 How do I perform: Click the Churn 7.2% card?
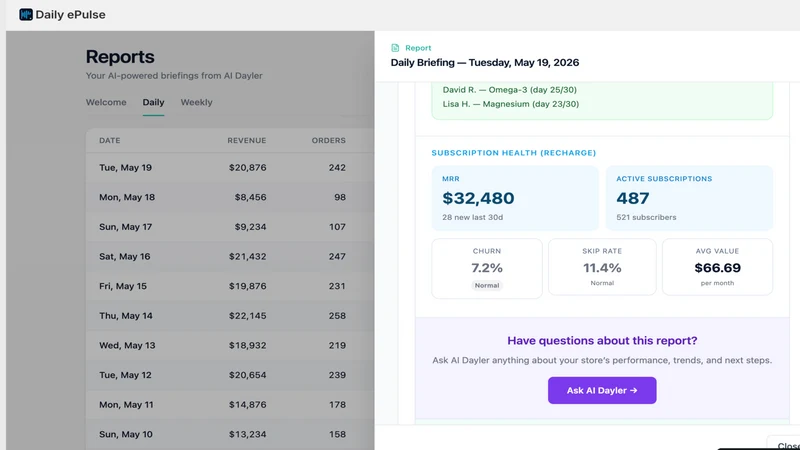click(x=487, y=268)
